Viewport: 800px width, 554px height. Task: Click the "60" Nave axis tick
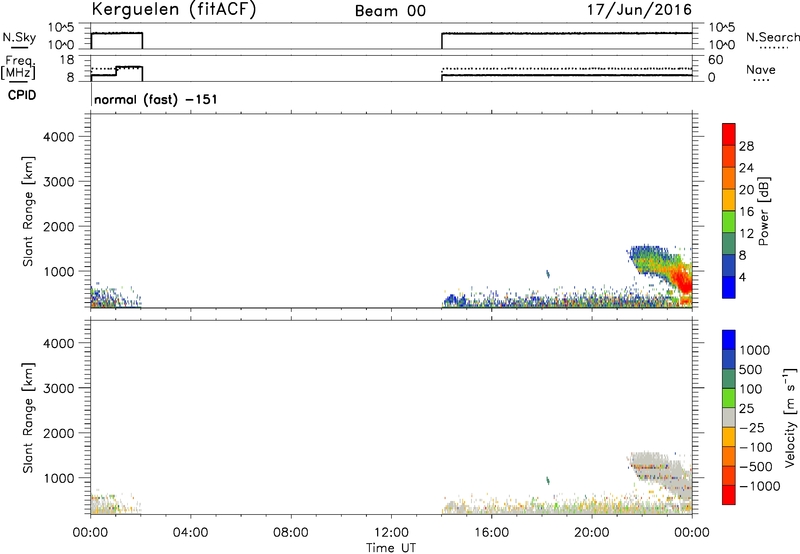pyautogui.click(x=715, y=60)
